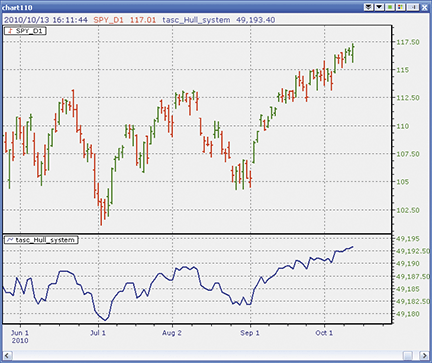This screenshot has height=363, width=432.
Task: Close the chart110 window
Action: pyautogui.click(x=425, y=7)
